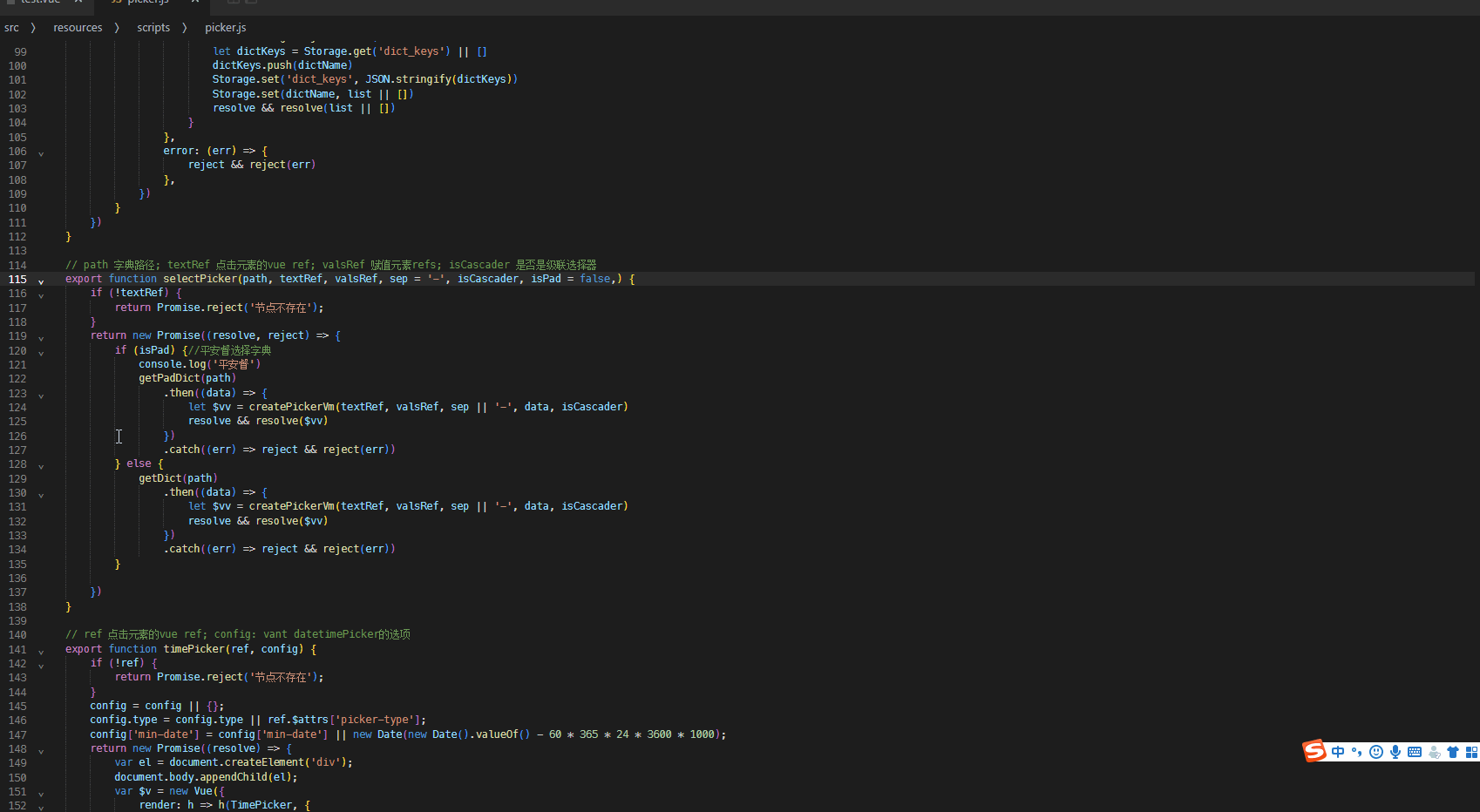Click getPadDict(path) call on line 122
This screenshot has width=1480, height=812.
(187, 378)
